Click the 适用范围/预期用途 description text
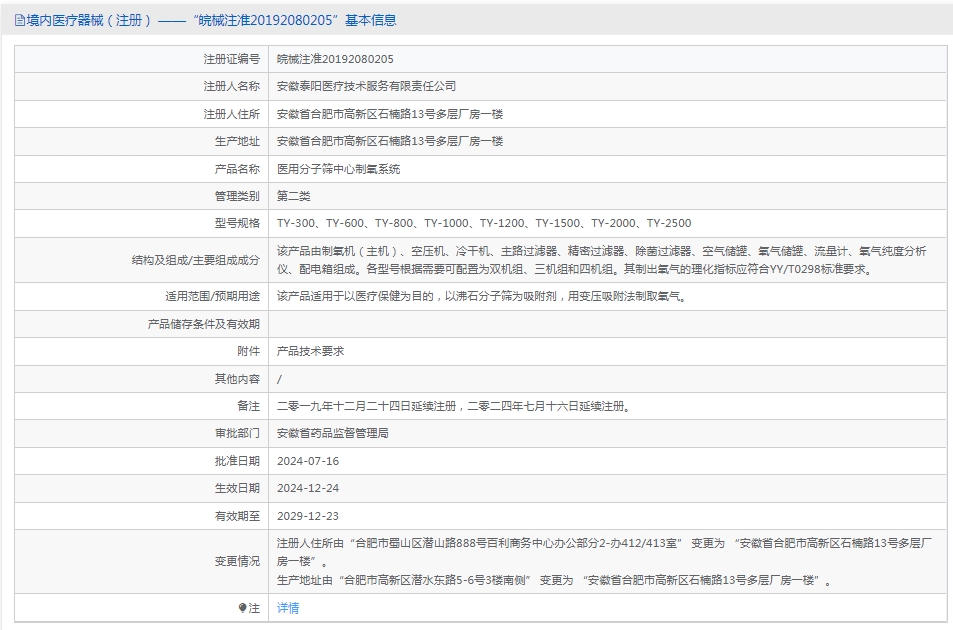 click(481, 297)
